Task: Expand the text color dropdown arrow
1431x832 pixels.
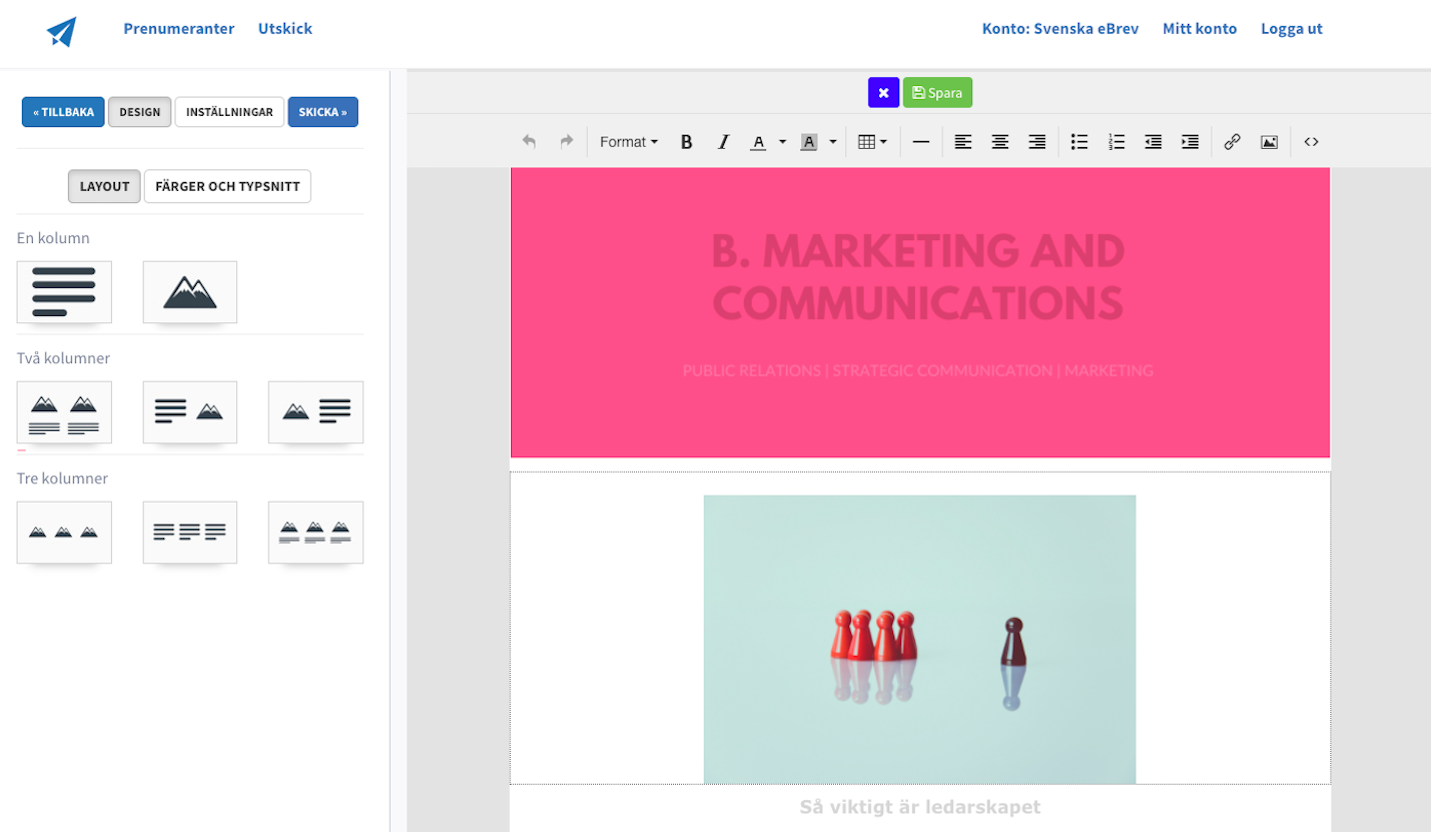Action: [x=782, y=142]
